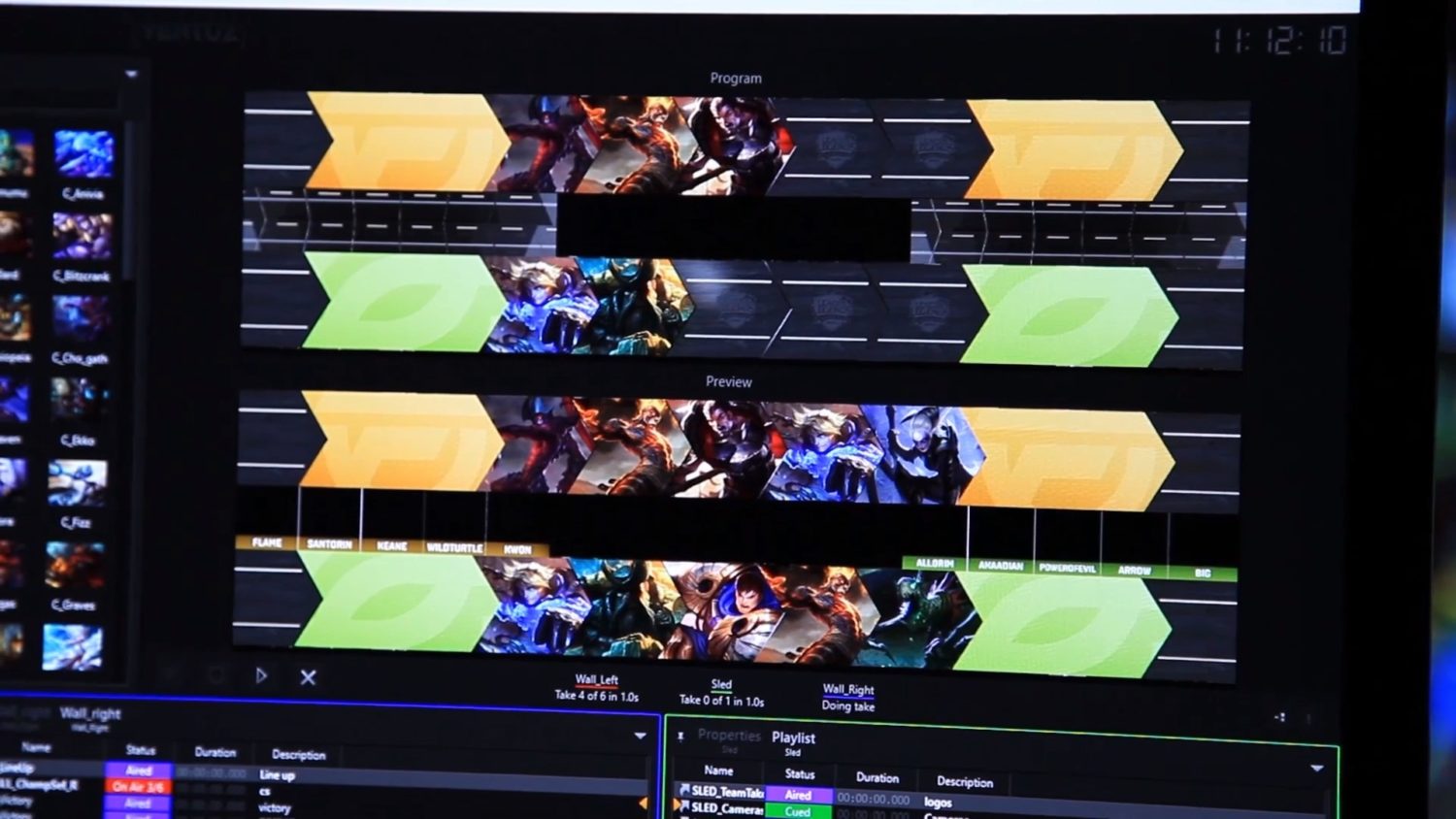
Task: Switch to the Playlist tab for Sled
Action: 792,738
